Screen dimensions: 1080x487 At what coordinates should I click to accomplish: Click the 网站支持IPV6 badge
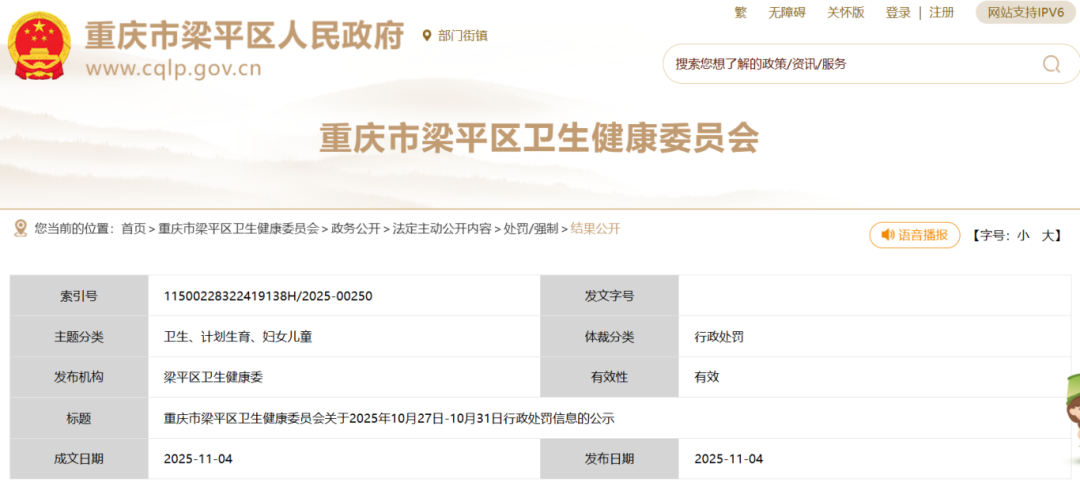[x=1026, y=12]
